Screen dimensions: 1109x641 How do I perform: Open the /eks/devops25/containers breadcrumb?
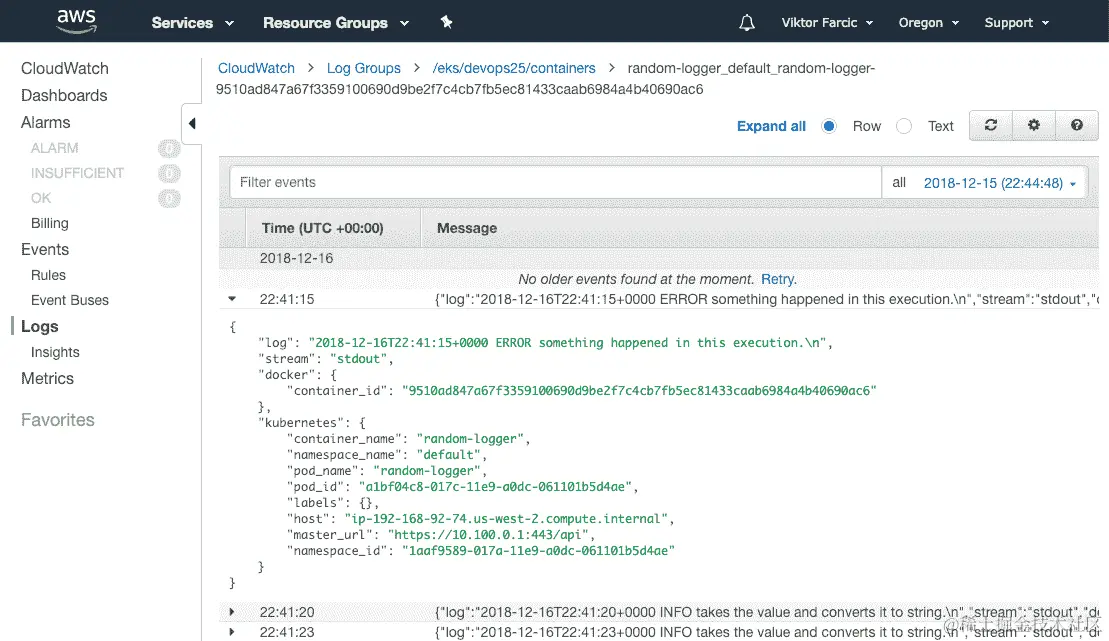[x=514, y=68]
